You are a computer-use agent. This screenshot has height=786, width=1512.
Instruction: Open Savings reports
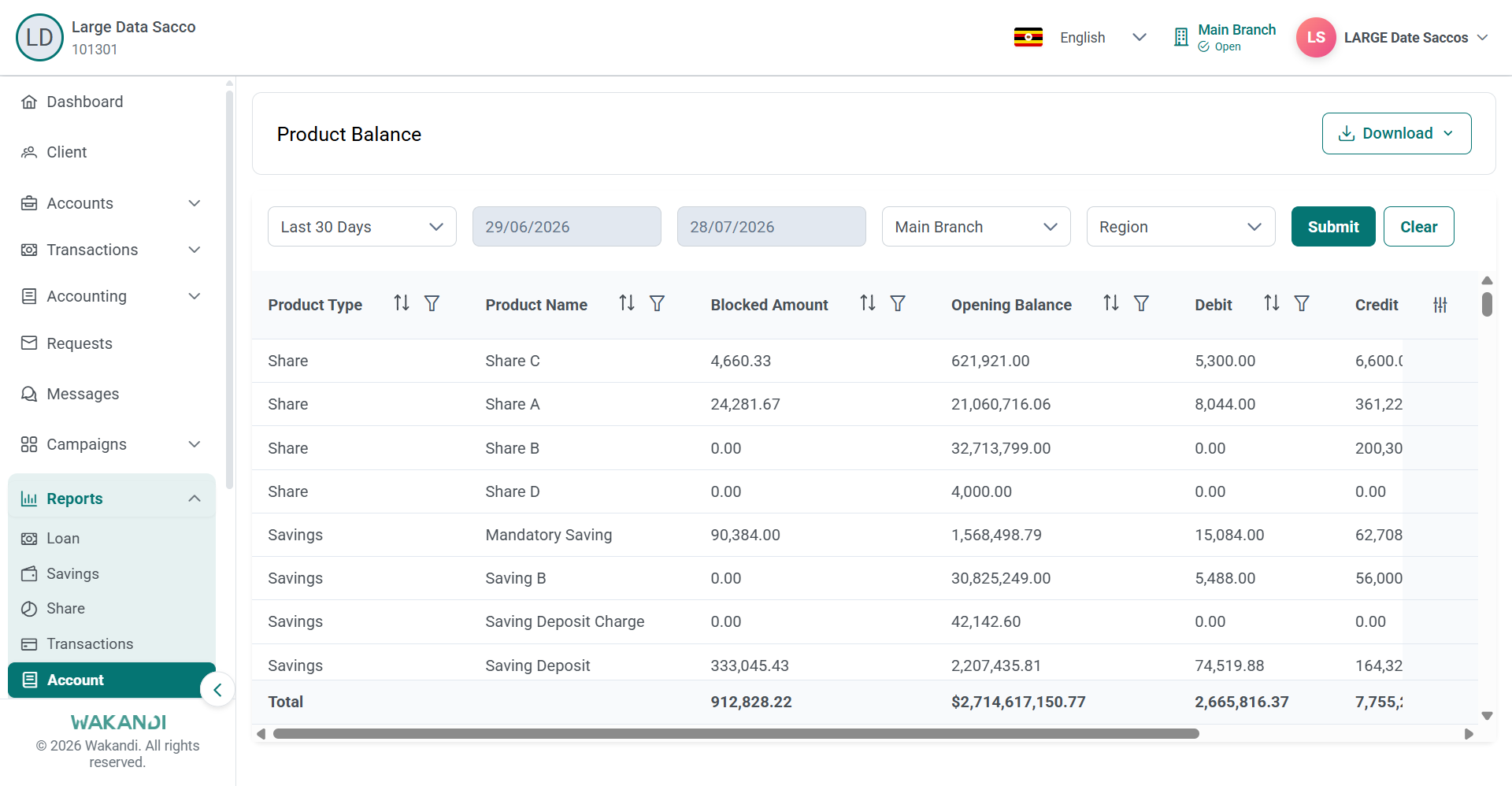(x=113, y=574)
